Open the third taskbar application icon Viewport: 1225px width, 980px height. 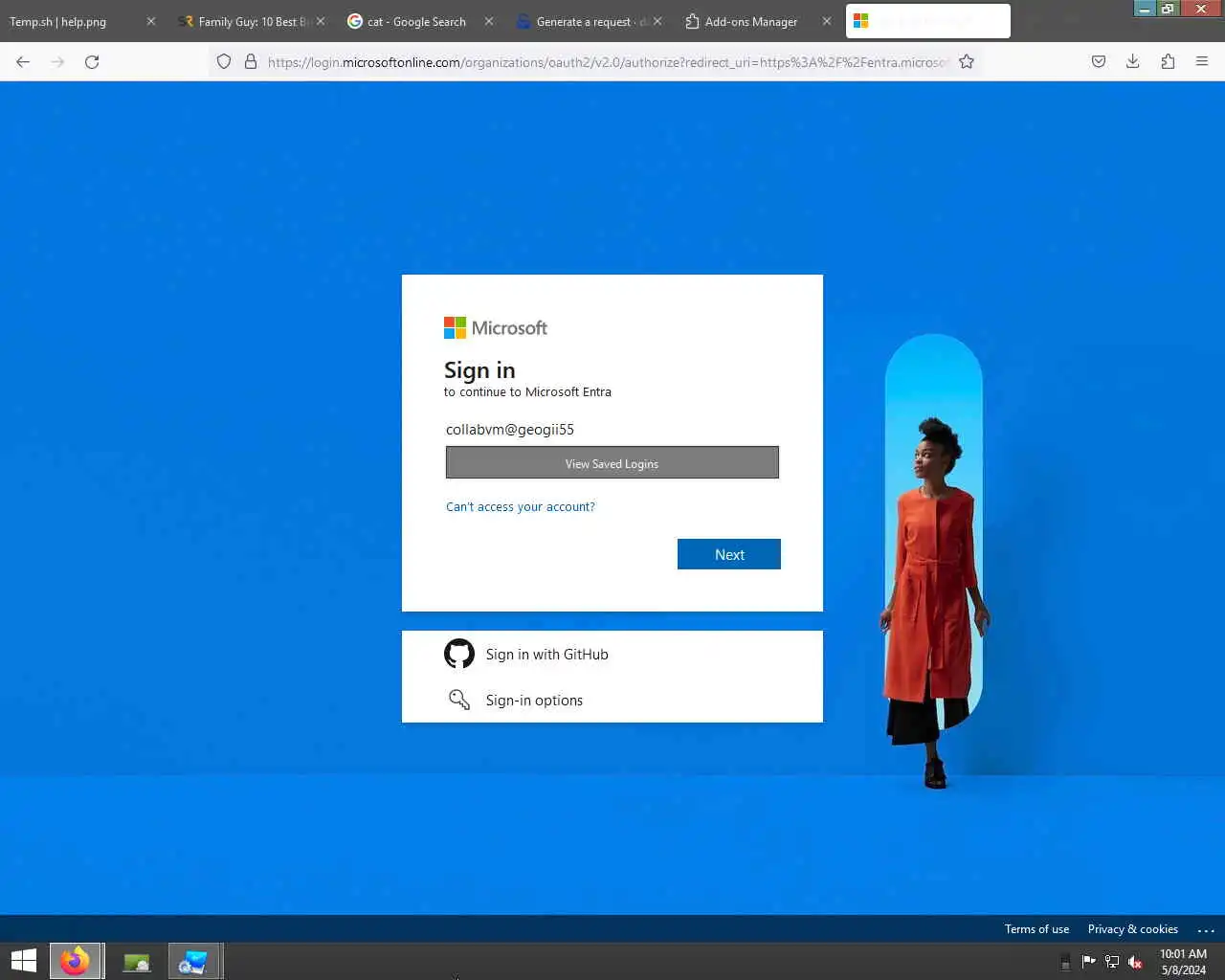coord(193,961)
